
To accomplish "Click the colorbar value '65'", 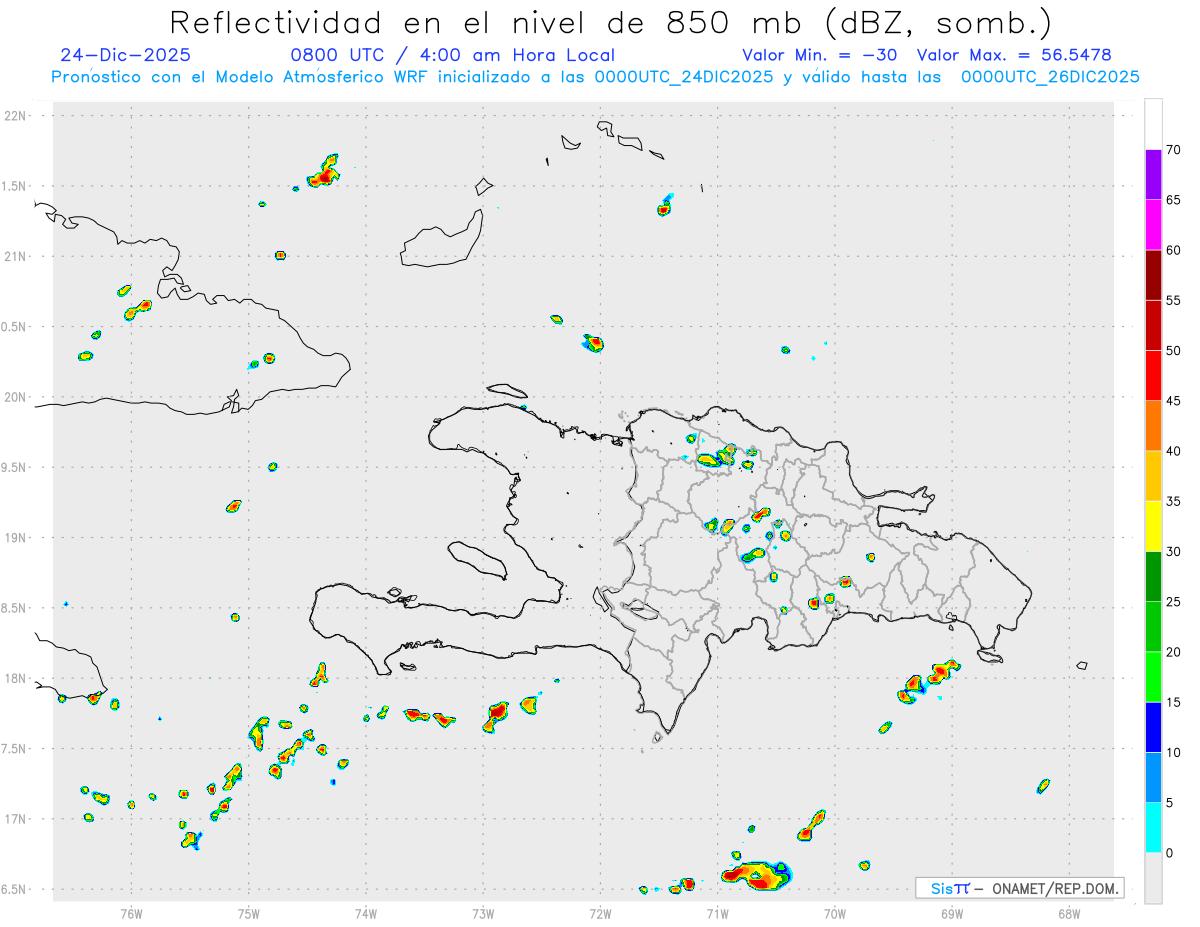I will [1174, 200].
